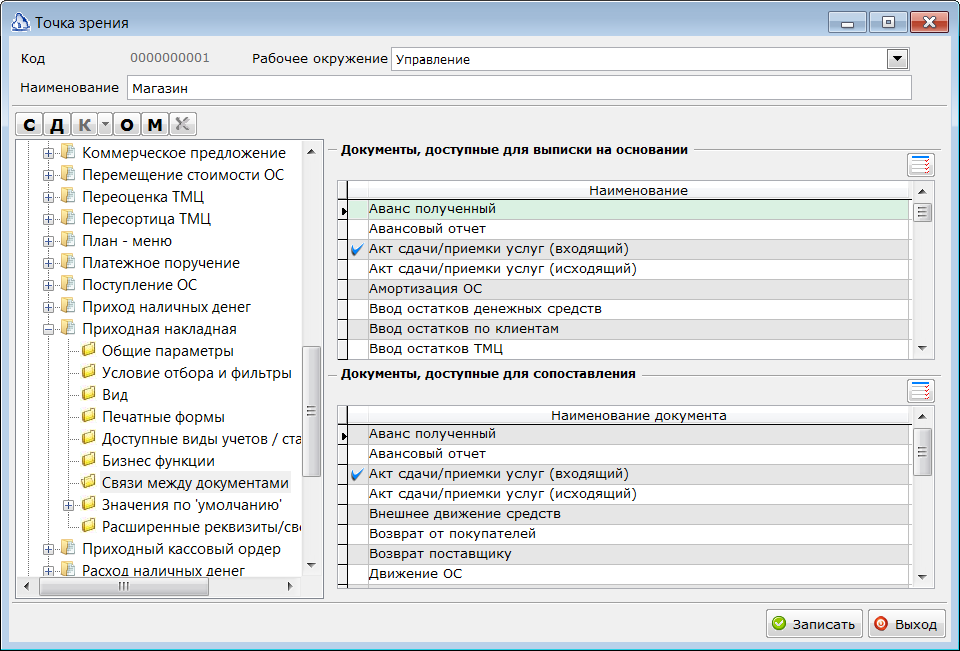
Task: Click folder icon of Приходная накладная
Action: 68,328
